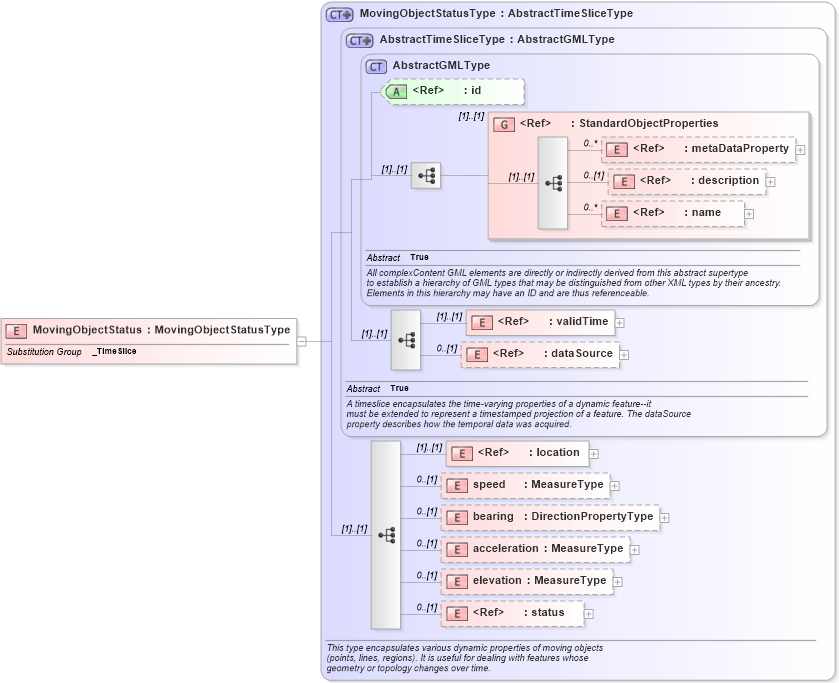Select the CT icon of AbstractGMLType
Screen dimensions: 839x683
(x=375, y=65)
